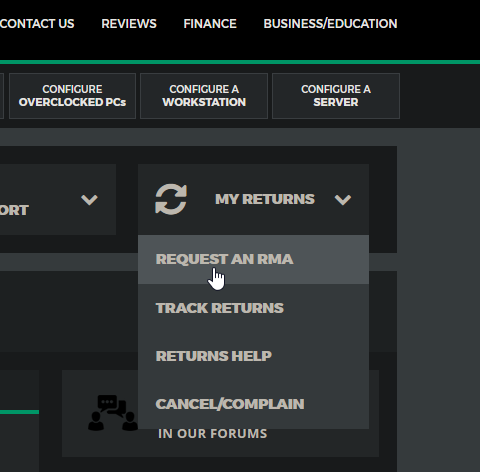480x472 pixels.
Task: Visit the Business/Education section
Action: click(330, 24)
